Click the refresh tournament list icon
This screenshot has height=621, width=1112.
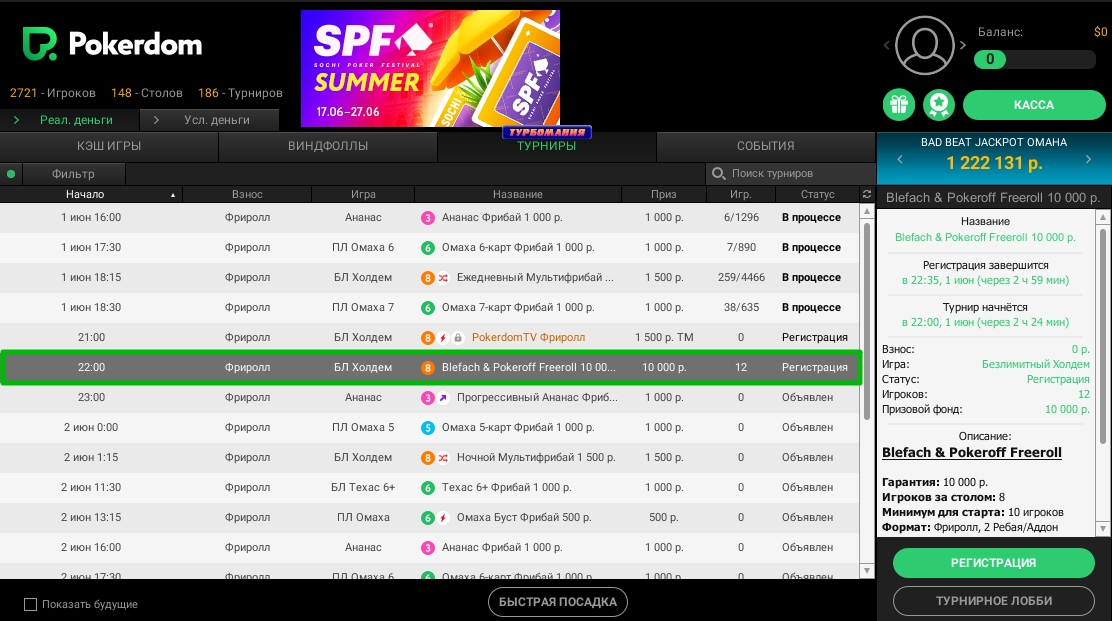pyautogui.click(x=867, y=194)
